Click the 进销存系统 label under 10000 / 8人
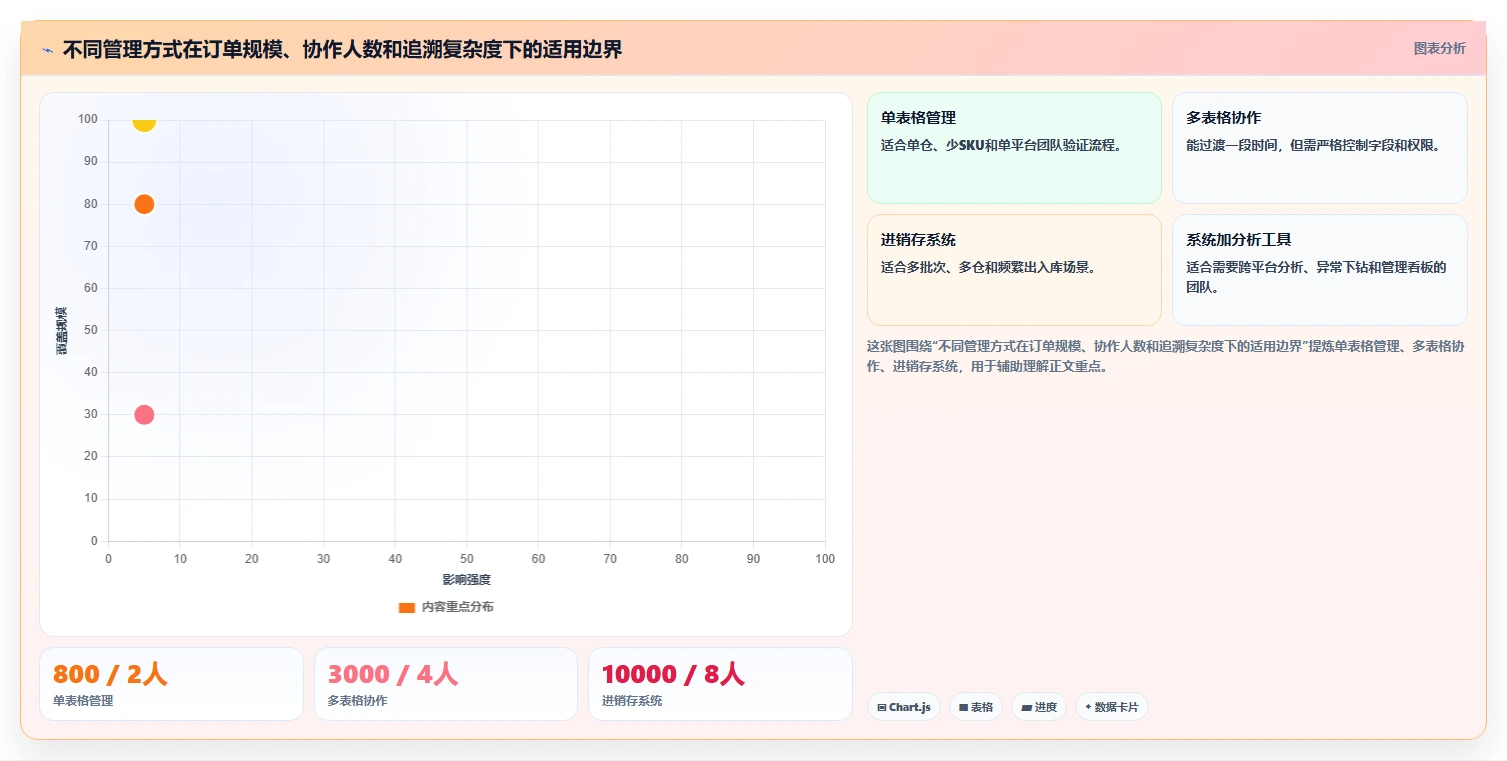1507x761 pixels. (x=632, y=701)
